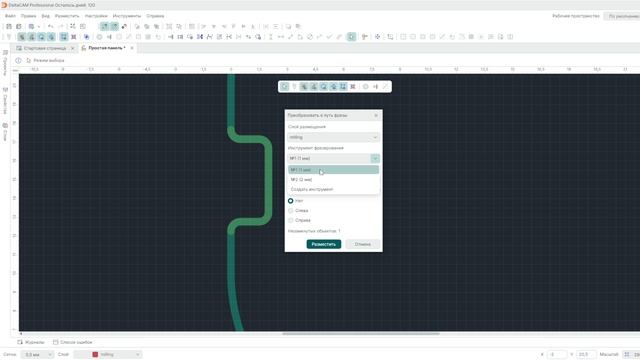
Task: Open the Правка menu
Action: 29,16
